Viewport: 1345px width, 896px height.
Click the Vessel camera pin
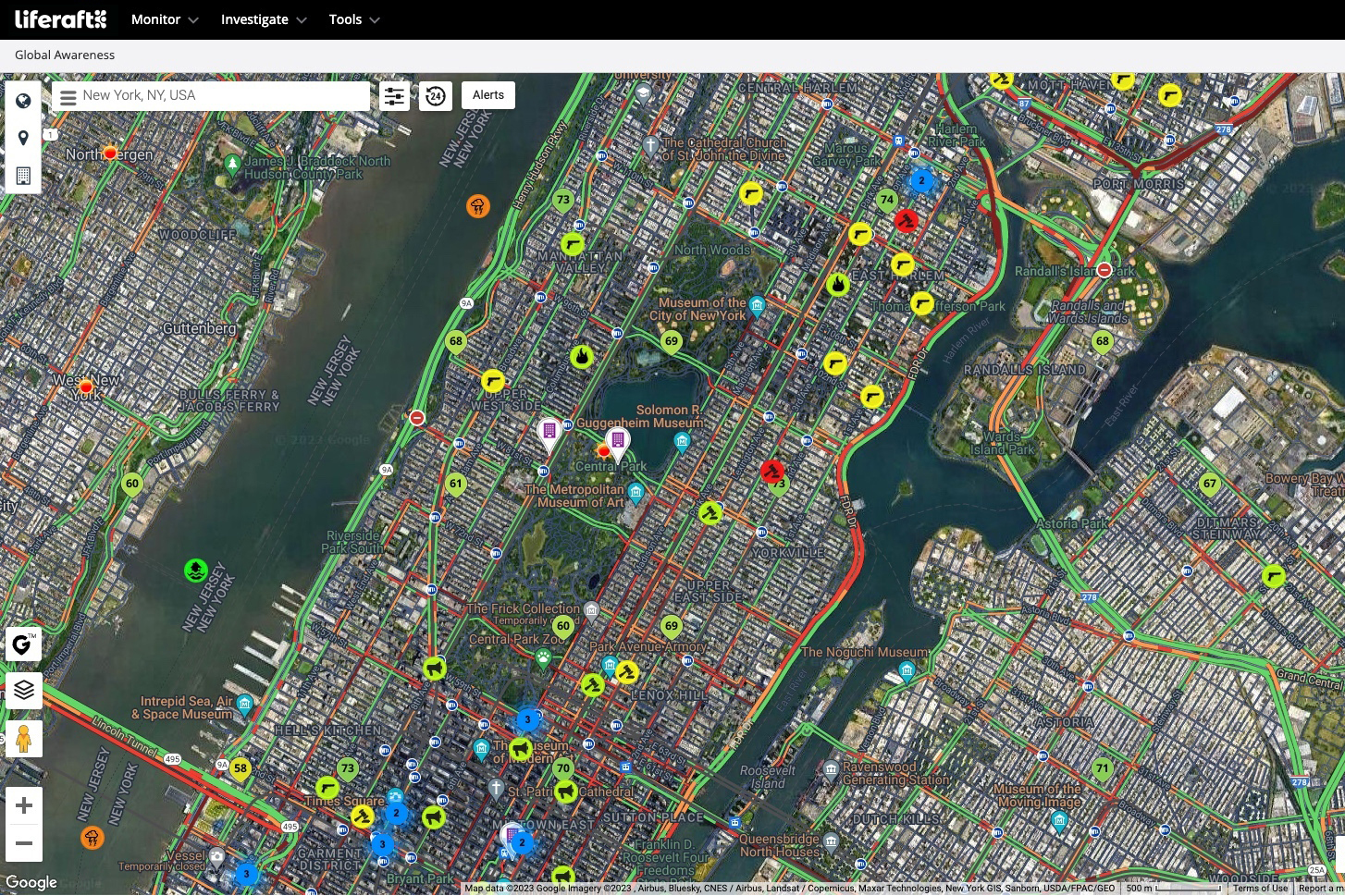click(216, 856)
